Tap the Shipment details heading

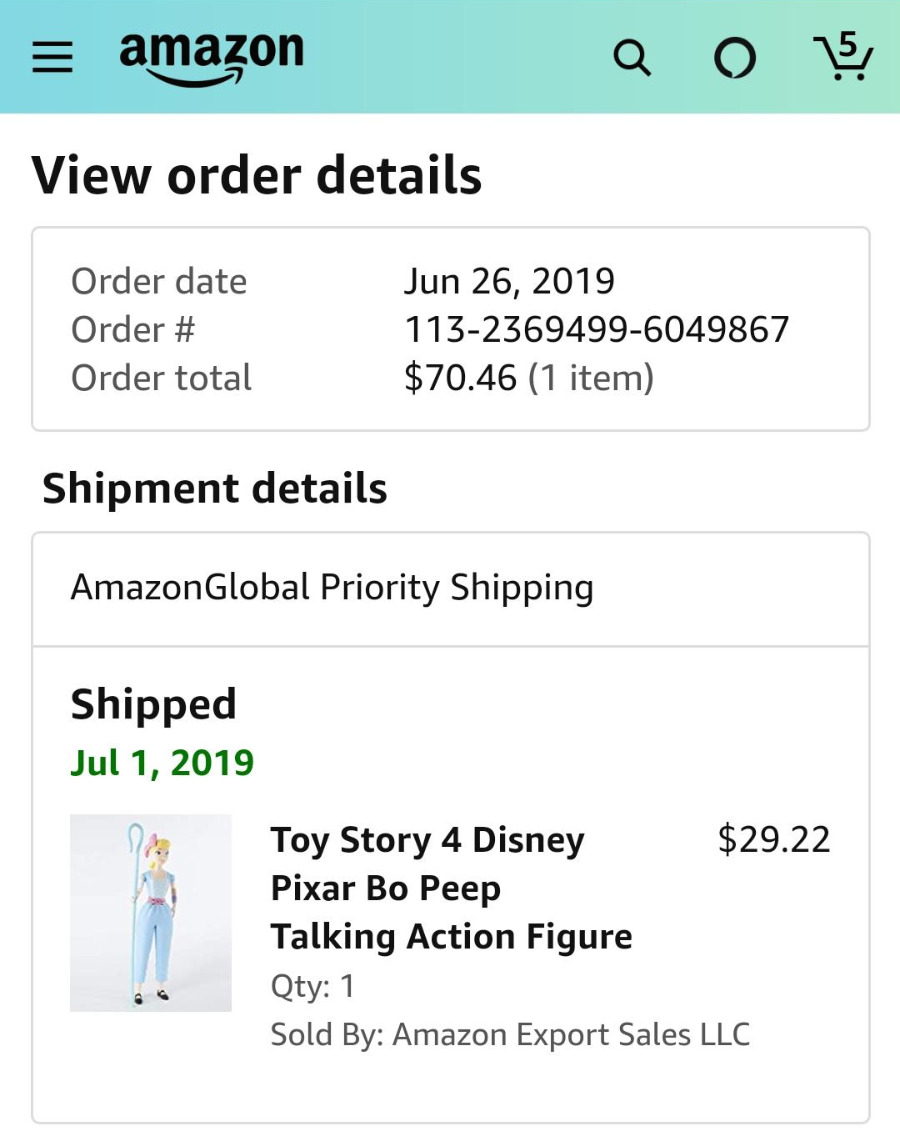click(x=214, y=489)
